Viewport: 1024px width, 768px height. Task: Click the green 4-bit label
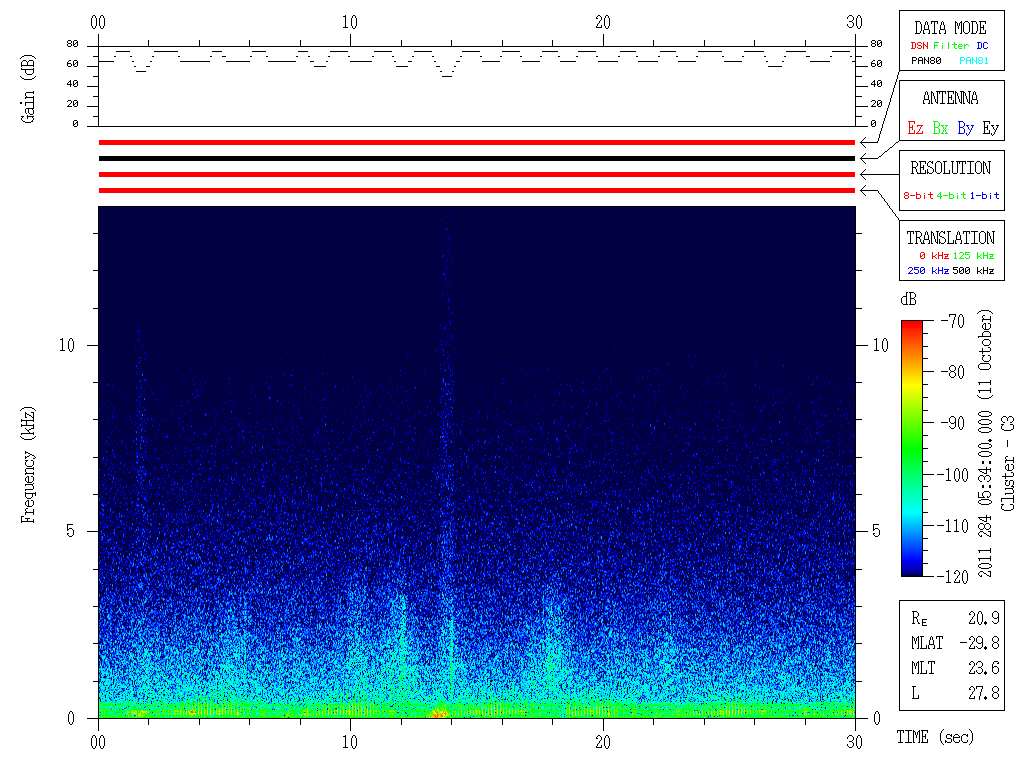(x=952, y=195)
